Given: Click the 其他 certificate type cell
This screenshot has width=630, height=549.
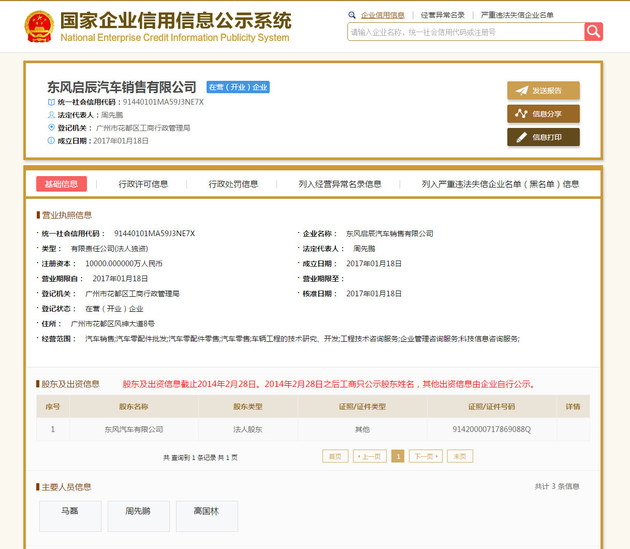Looking at the screenshot, I should (x=362, y=429).
